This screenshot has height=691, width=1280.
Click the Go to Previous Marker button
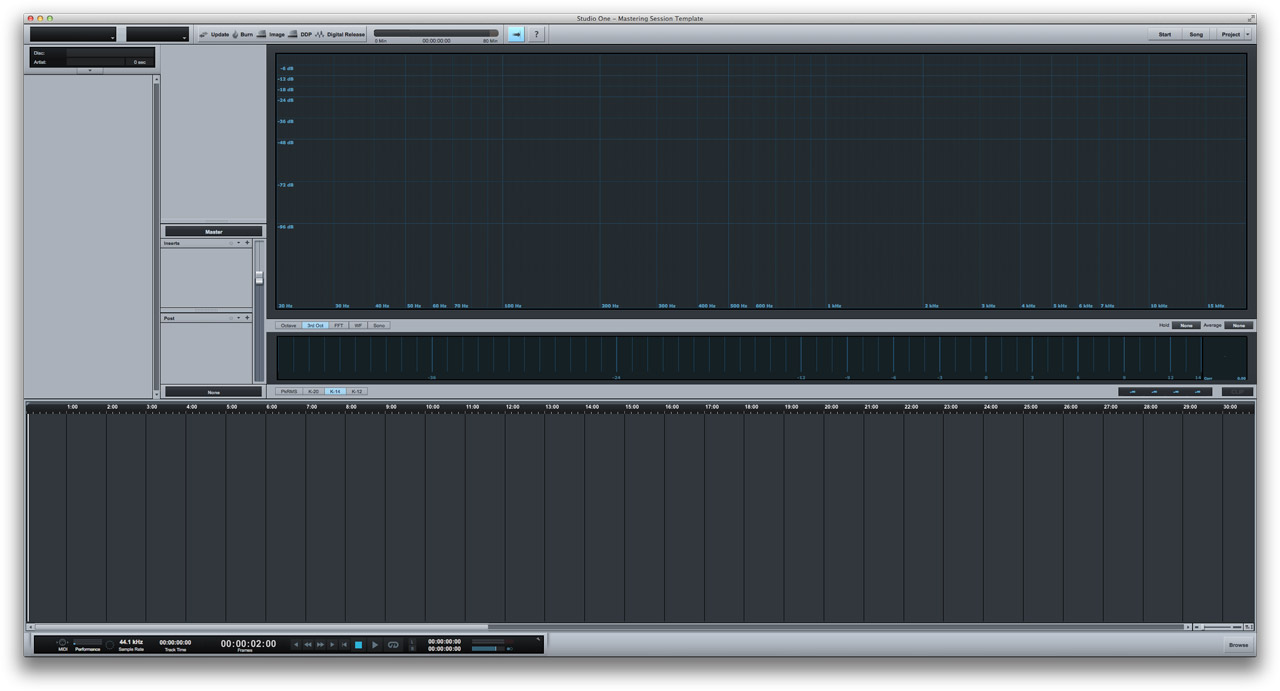coord(295,645)
